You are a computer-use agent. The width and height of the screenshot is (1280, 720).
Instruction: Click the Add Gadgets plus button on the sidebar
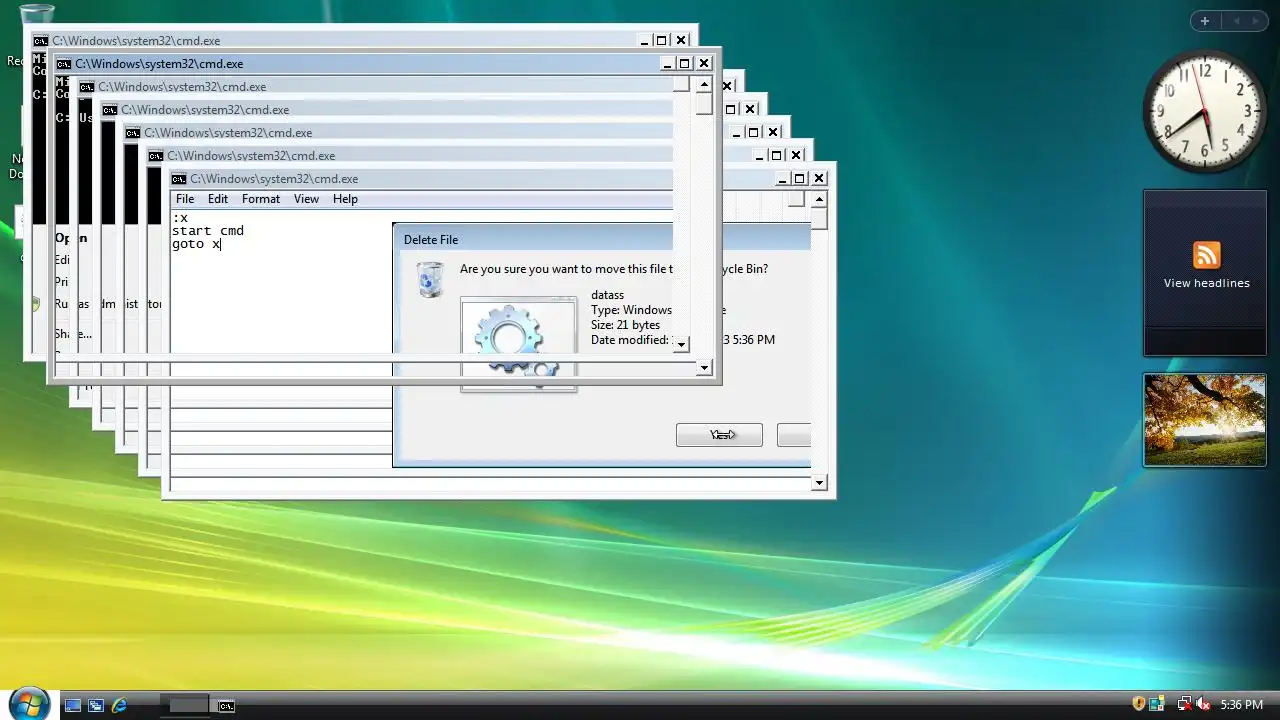pos(1205,21)
